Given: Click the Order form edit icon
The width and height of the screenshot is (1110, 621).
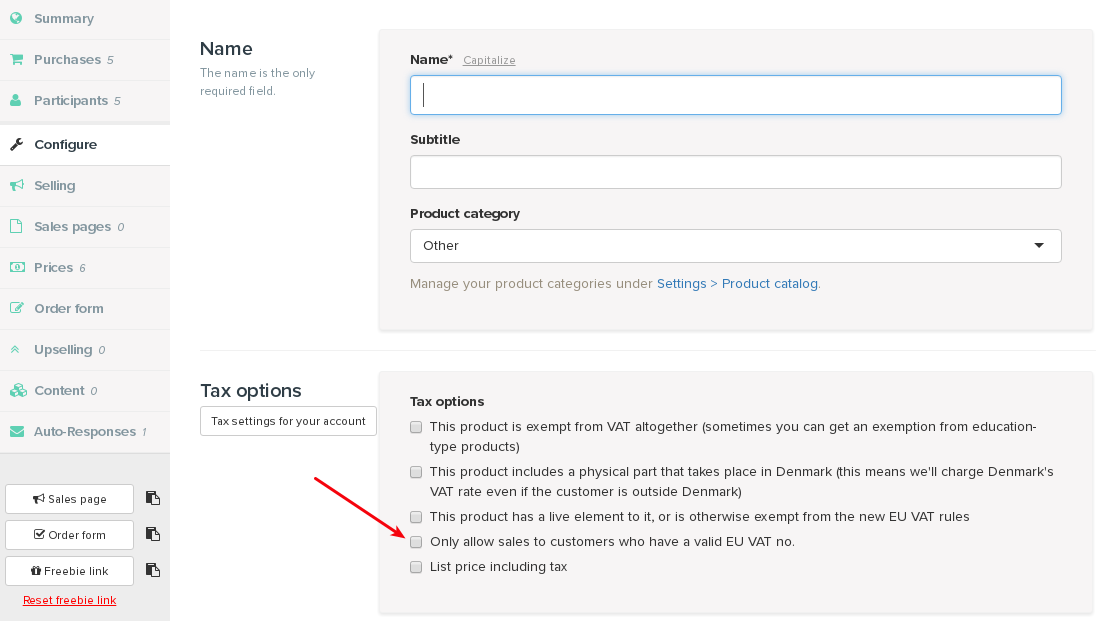Looking at the screenshot, I should tap(17, 309).
